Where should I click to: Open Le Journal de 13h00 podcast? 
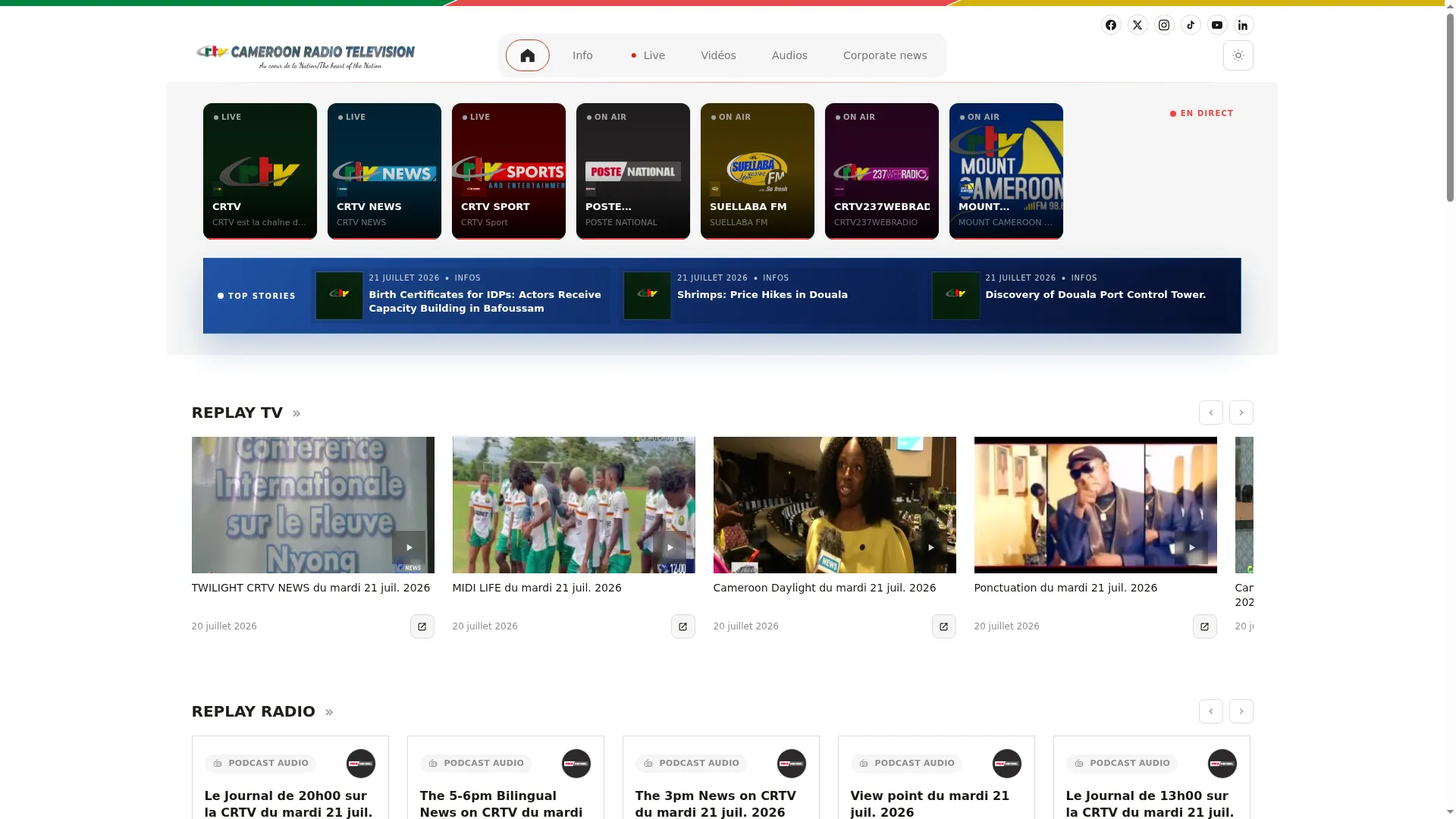pos(1150,804)
